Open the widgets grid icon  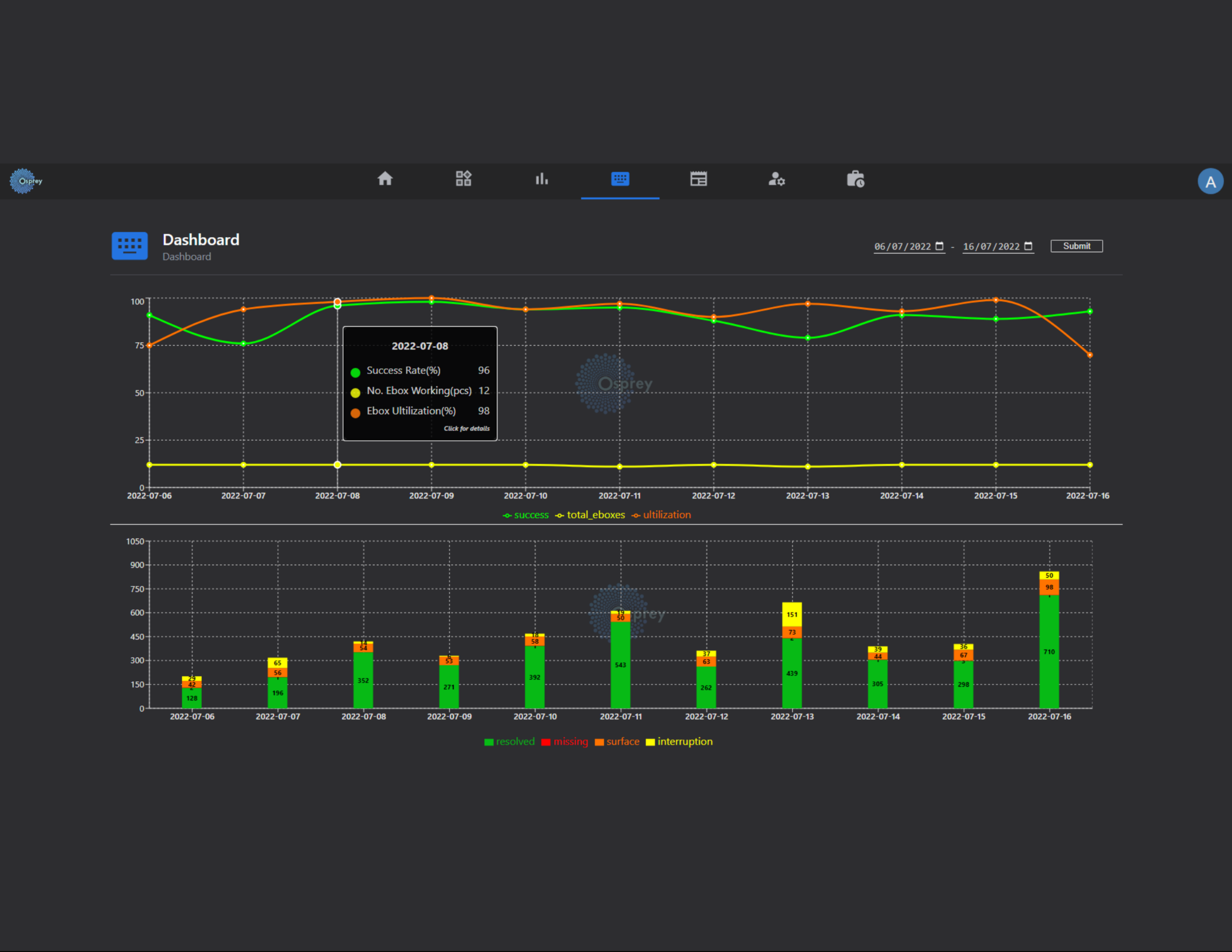(x=463, y=179)
